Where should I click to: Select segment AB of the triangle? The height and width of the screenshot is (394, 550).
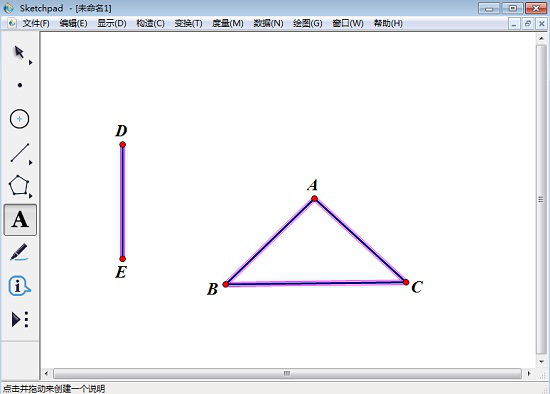tap(270, 241)
